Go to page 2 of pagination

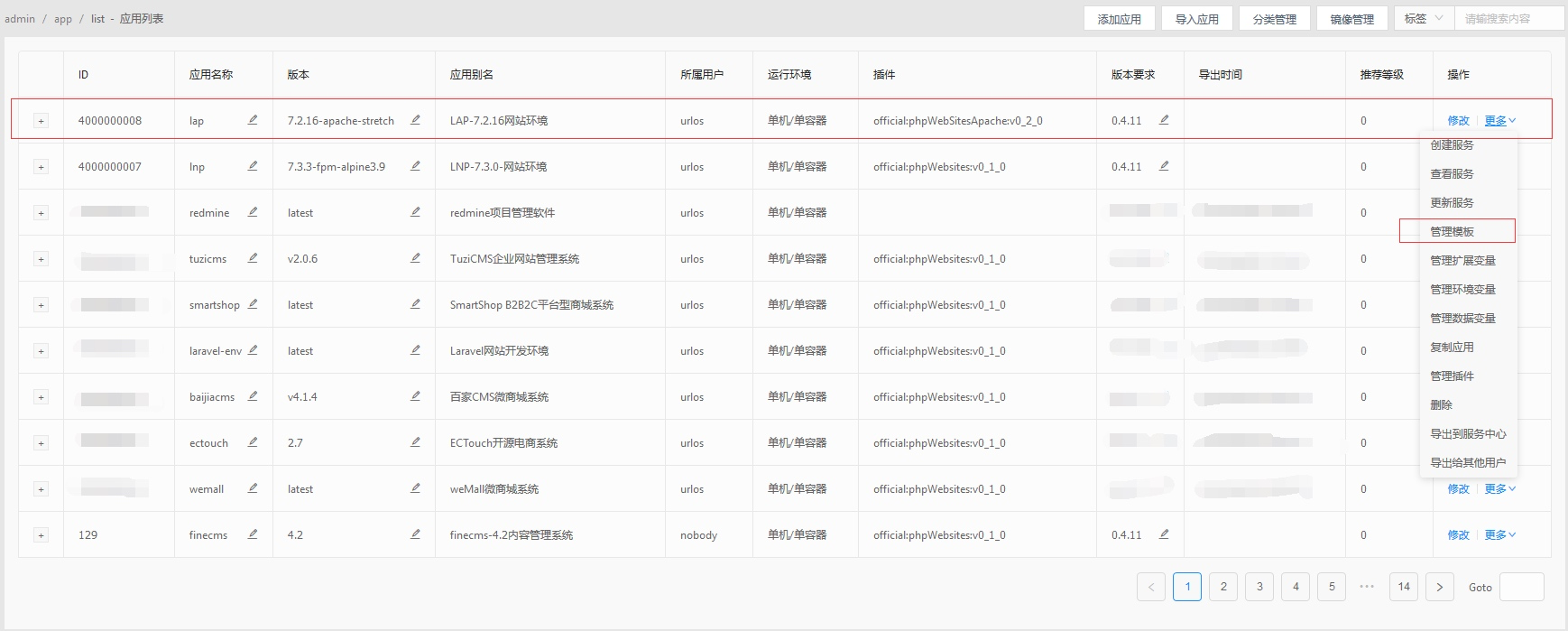tap(1223, 587)
